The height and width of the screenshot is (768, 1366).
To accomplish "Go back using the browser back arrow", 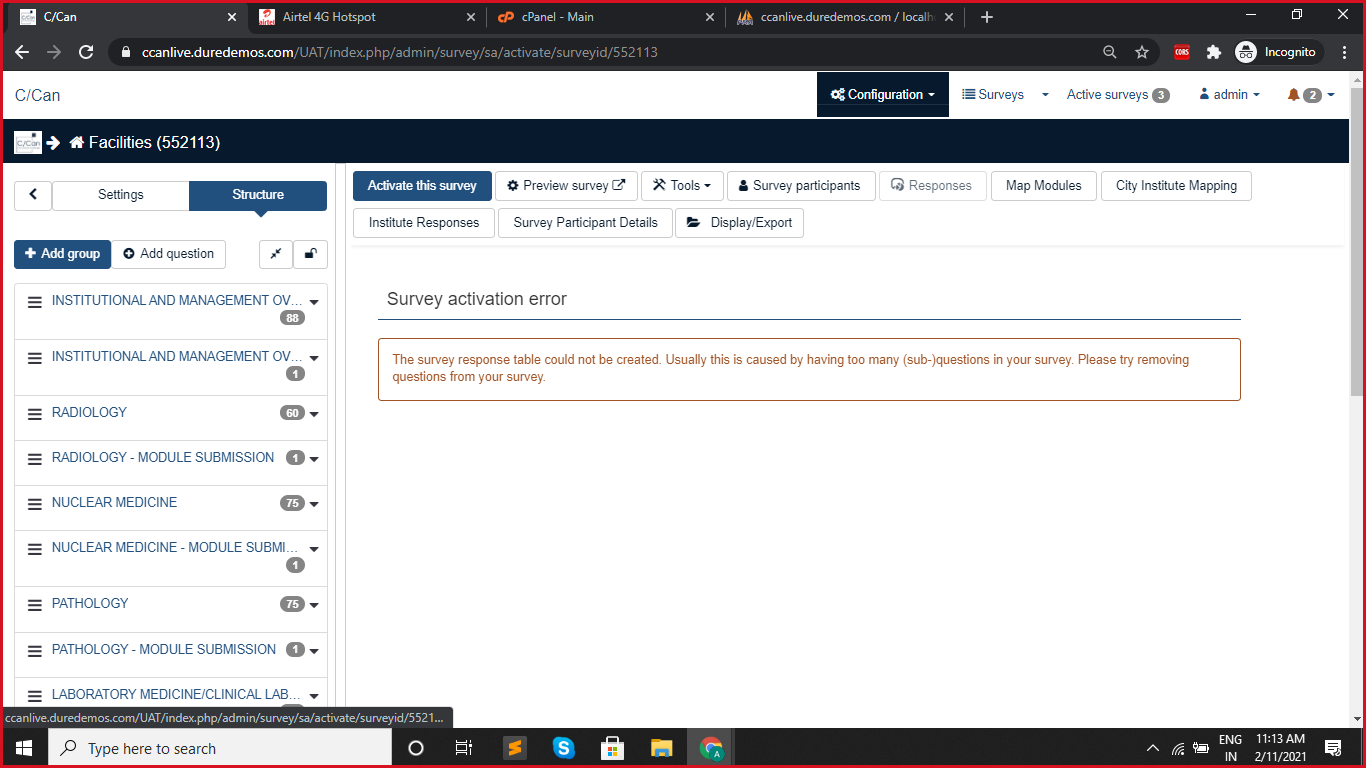I will (x=22, y=52).
